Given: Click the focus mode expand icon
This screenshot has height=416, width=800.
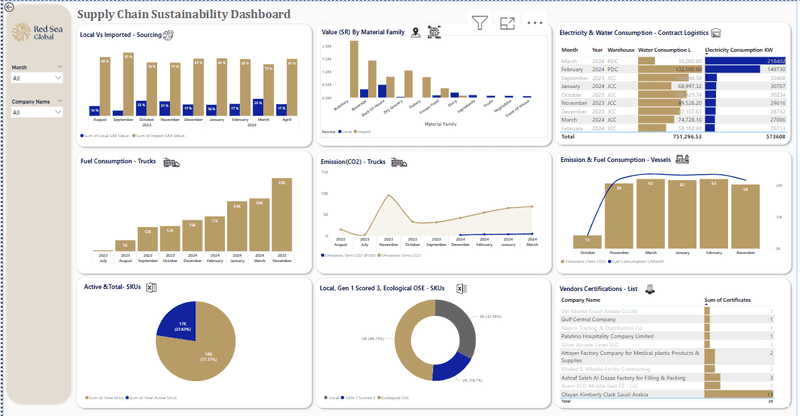Looking at the screenshot, I should click(507, 23).
